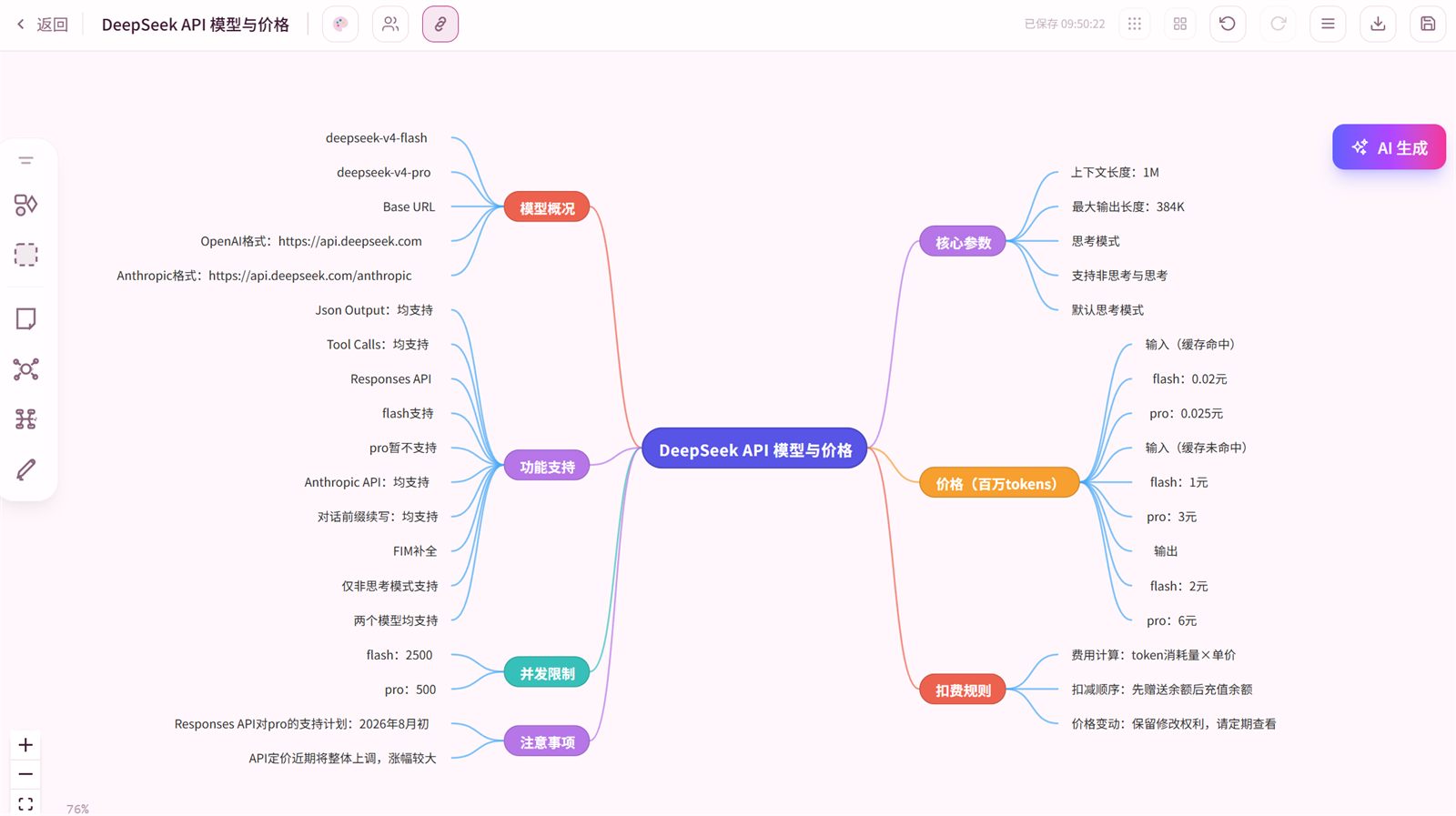Screen dimensions: 1456x816
Task: Open the collaborators people icon
Action: [390, 25]
